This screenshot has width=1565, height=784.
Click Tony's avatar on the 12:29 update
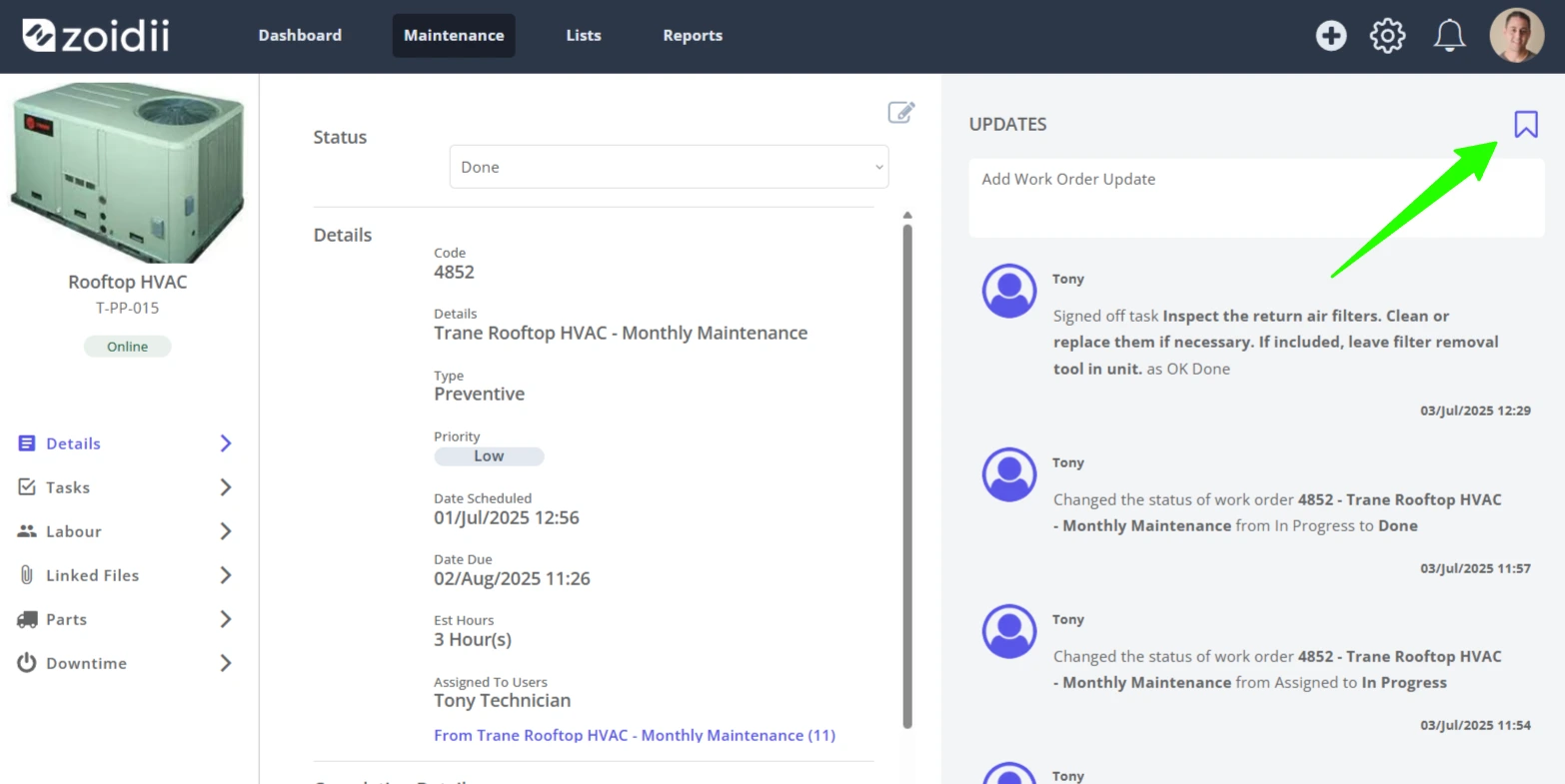(x=1009, y=291)
